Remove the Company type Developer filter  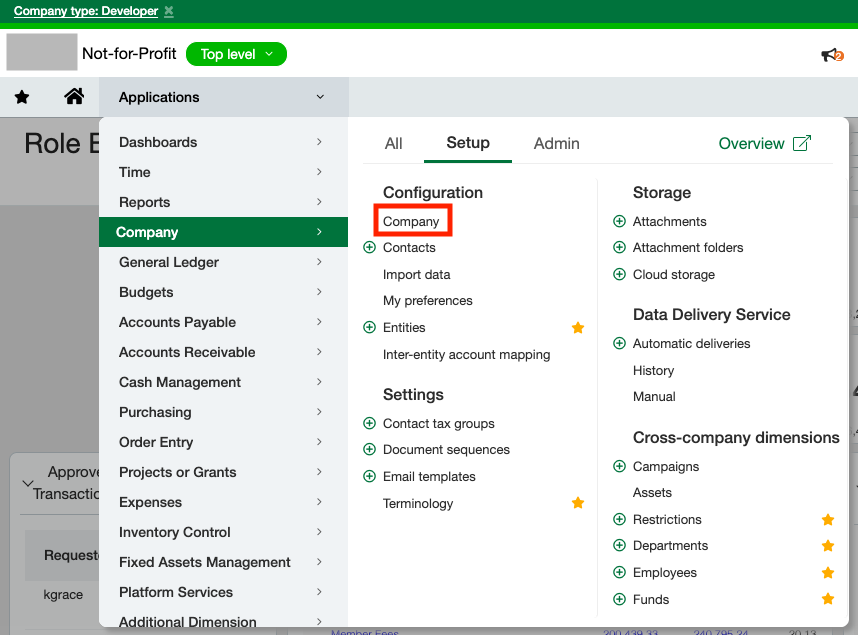(169, 11)
